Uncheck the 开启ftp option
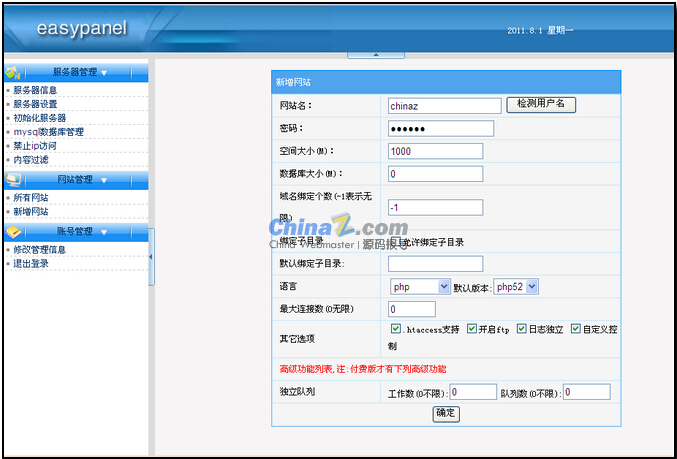This screenshot has width=677, height=459. pyautogui.click(x=472, y=329)
